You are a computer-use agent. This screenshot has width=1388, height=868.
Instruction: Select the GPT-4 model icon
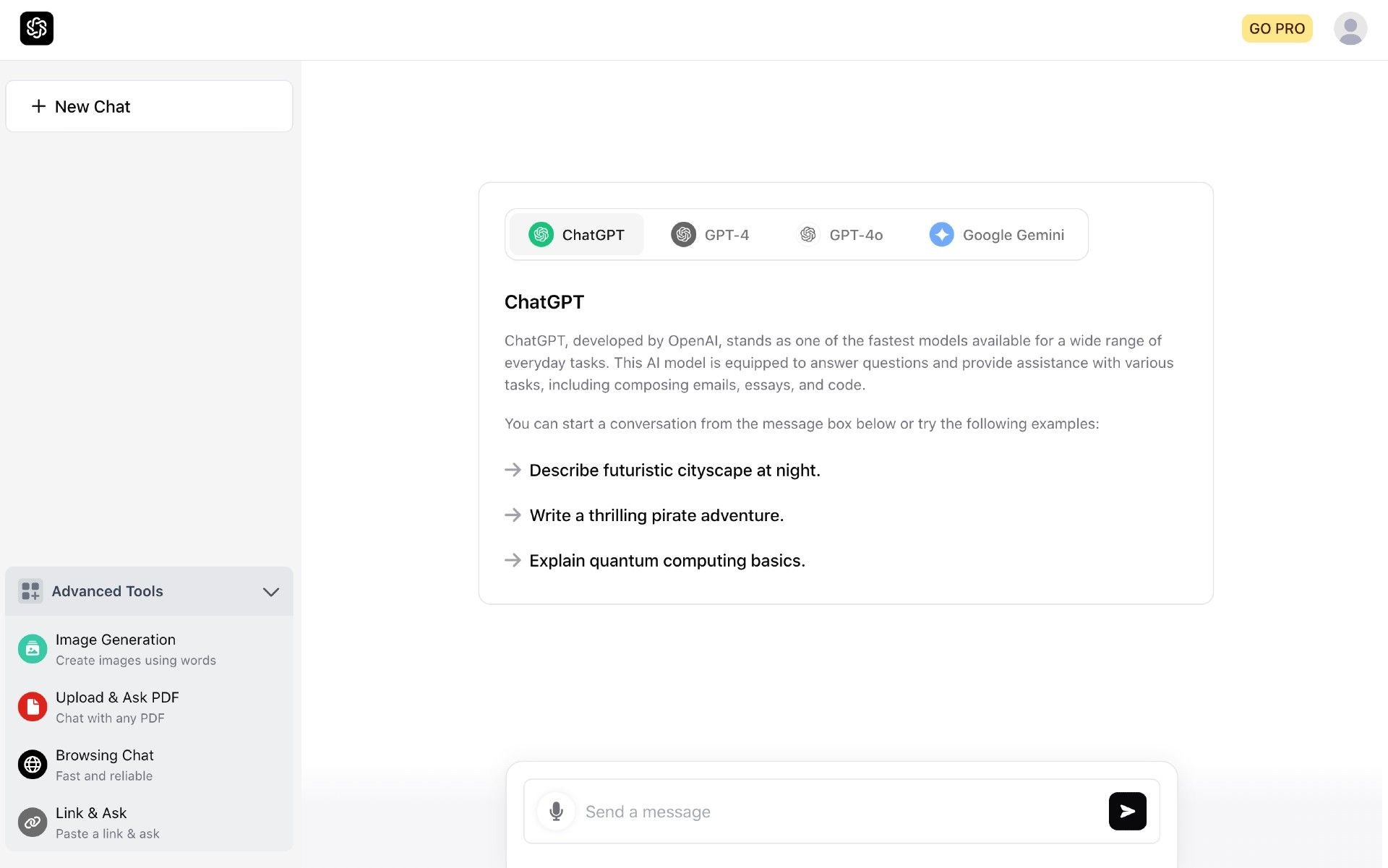tap(682, 234)
